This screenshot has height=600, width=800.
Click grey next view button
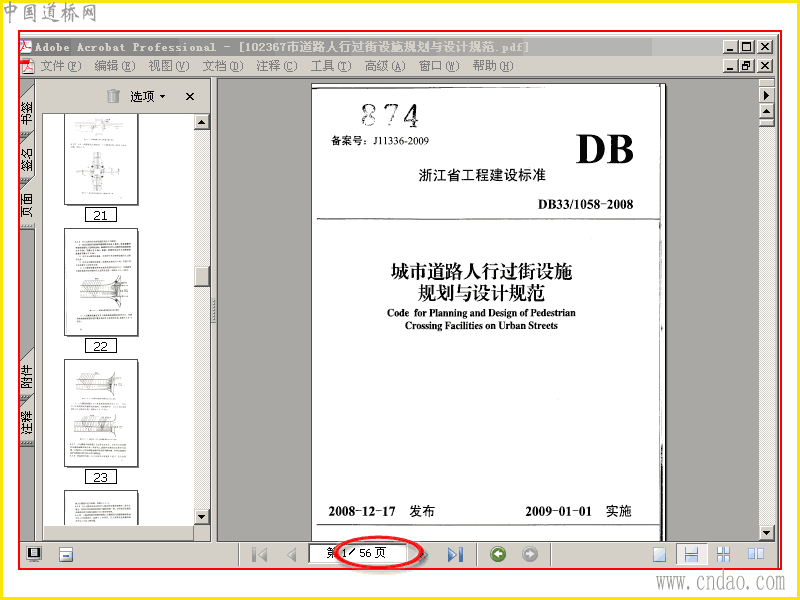tap(530, 554)
